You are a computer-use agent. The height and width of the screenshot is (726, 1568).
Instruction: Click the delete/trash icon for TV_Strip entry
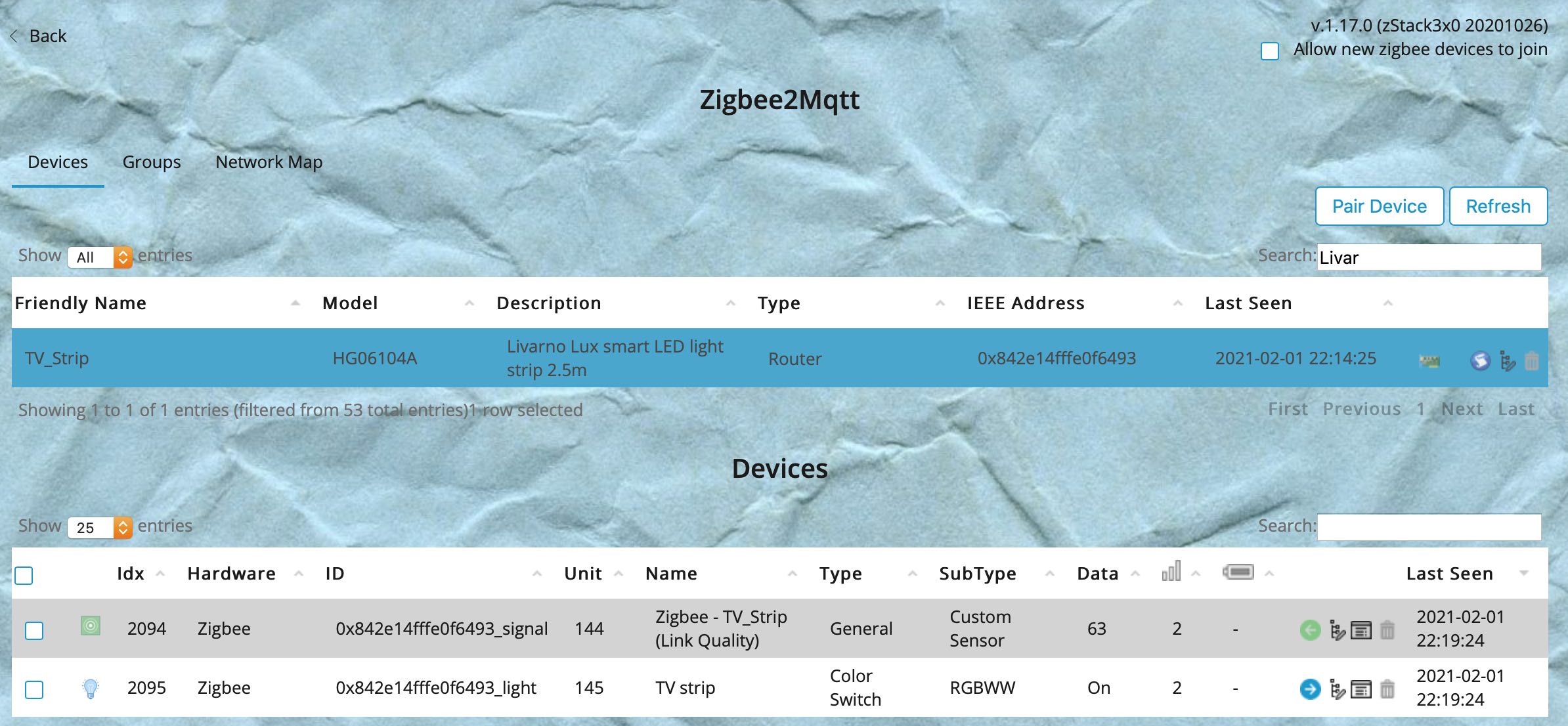(x=1535, y=358)
